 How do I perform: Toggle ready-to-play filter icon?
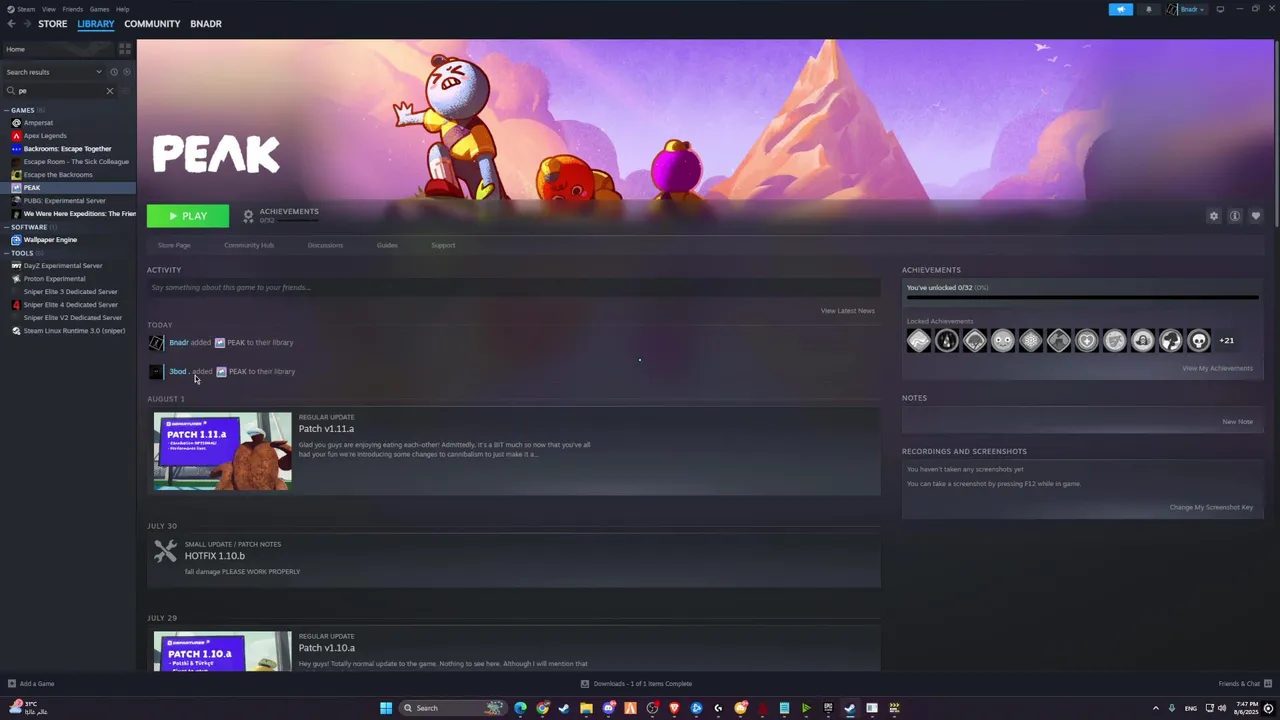click(x=125, y=72)
